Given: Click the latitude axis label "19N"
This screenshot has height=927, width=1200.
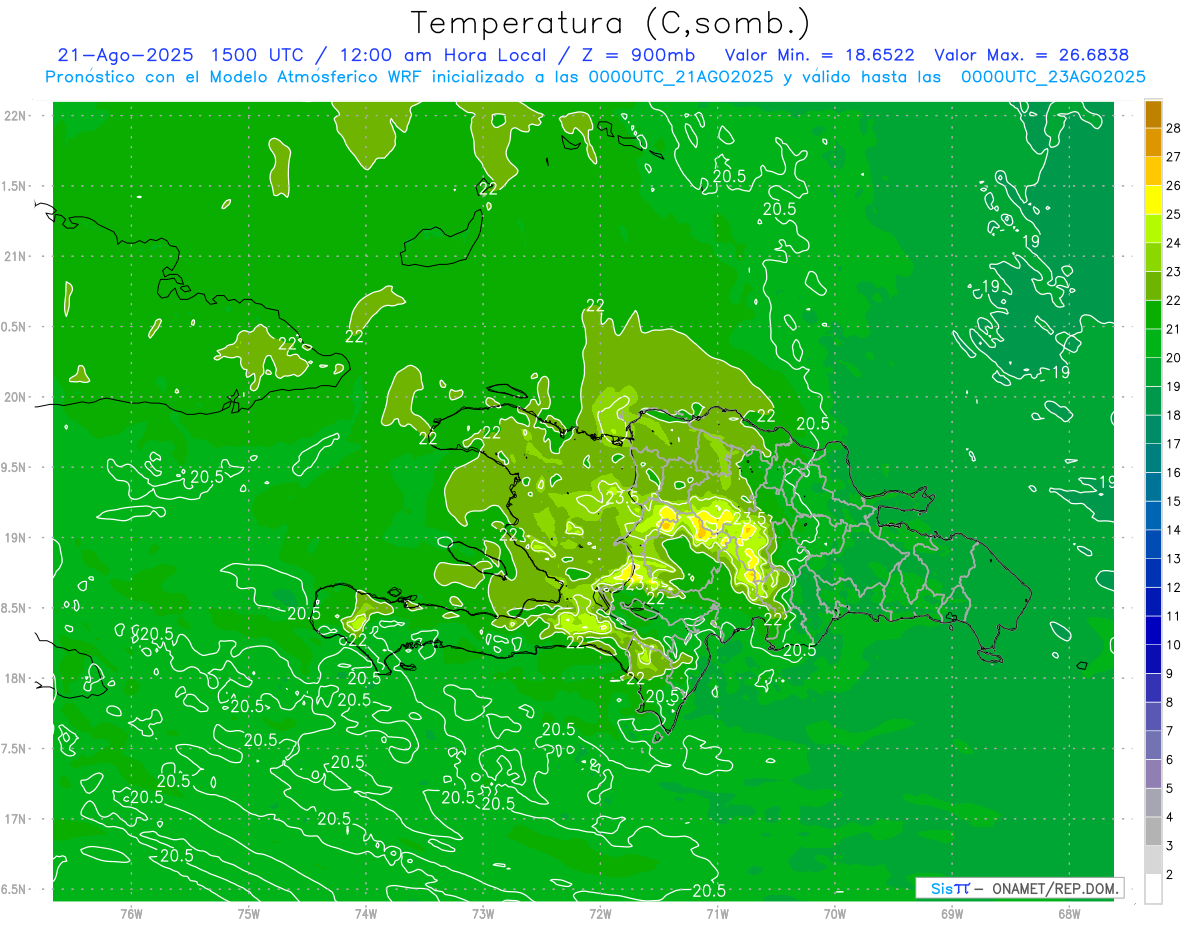Looking at the screenshot, I should [15, 538].
